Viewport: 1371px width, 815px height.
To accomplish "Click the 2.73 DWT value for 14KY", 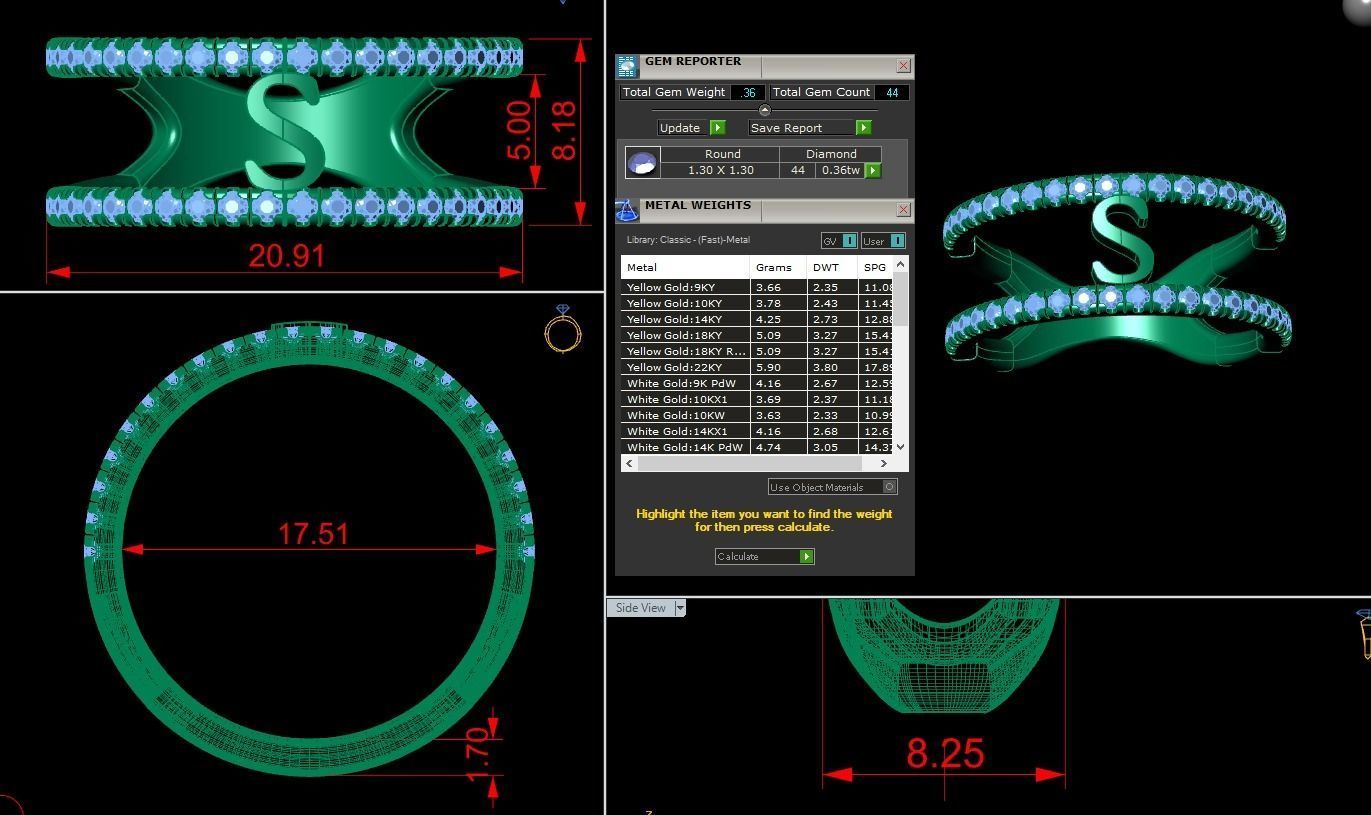I will 825,319.
